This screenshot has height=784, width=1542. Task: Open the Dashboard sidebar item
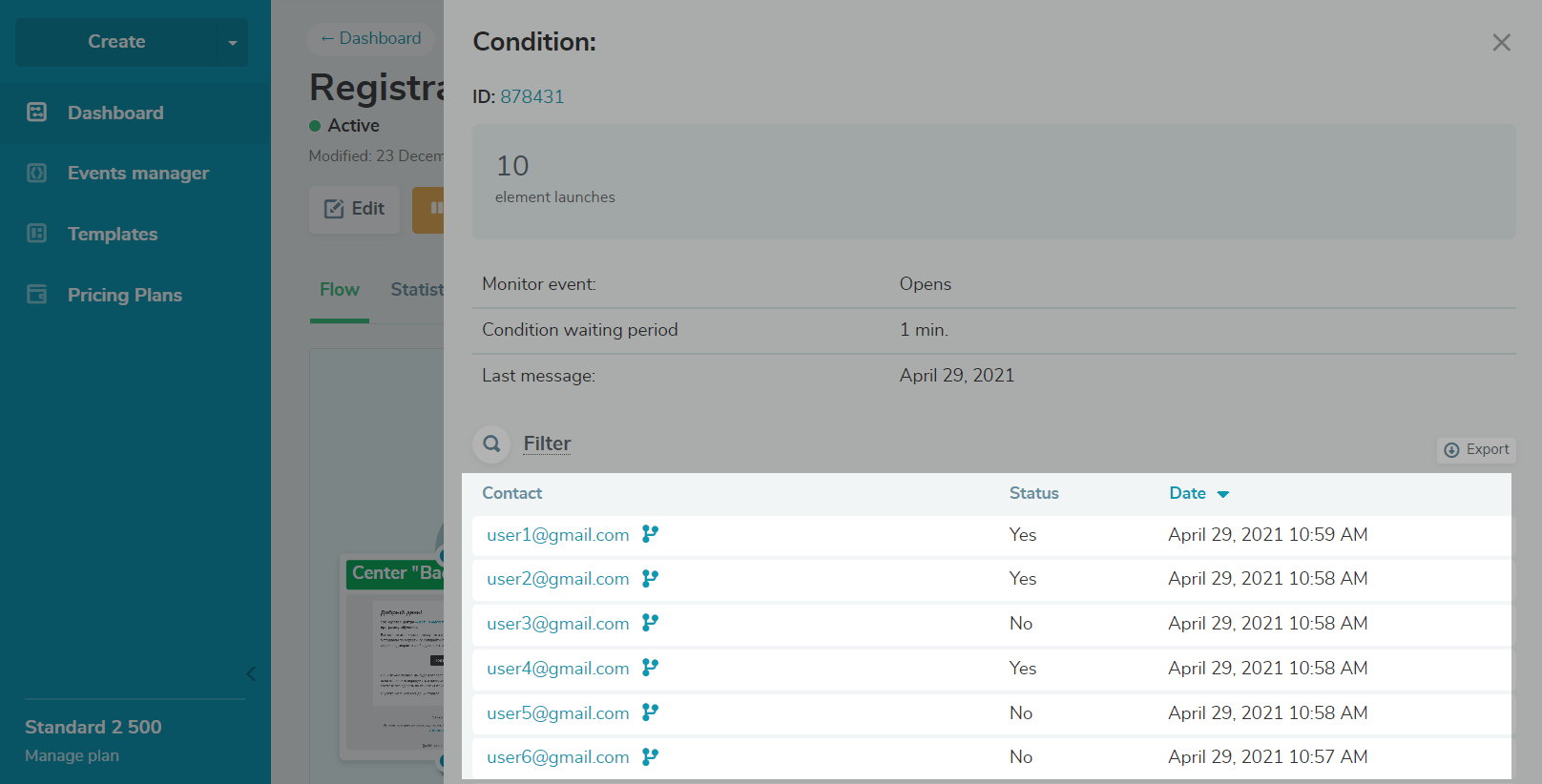115,113
